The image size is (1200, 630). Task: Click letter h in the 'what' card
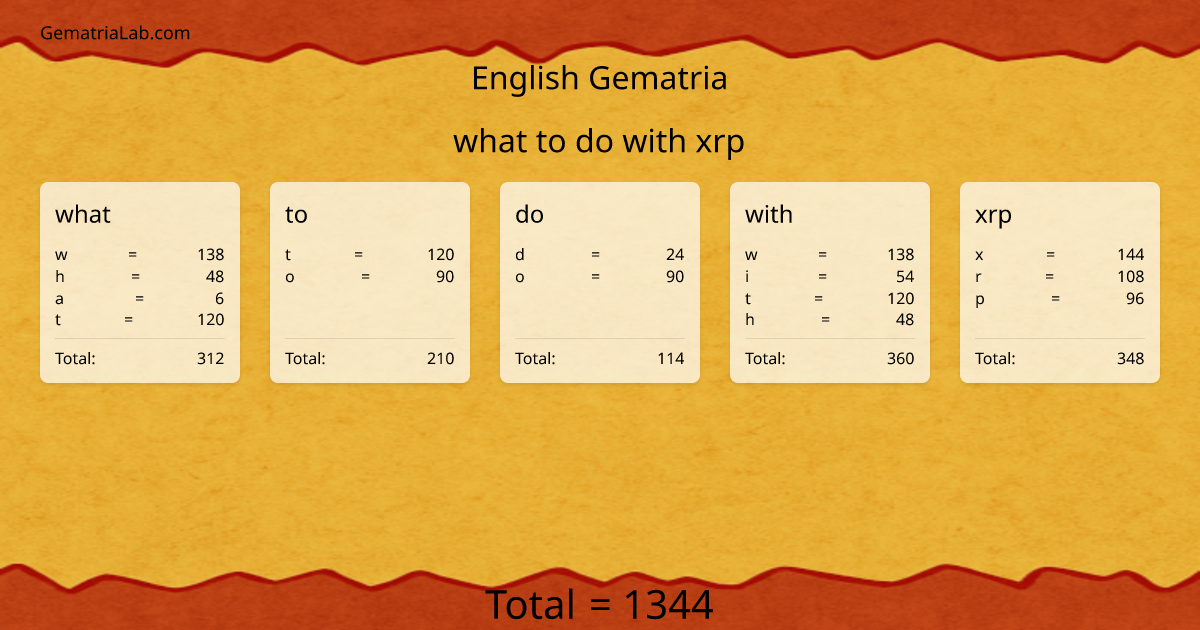[x=59, y=277]
